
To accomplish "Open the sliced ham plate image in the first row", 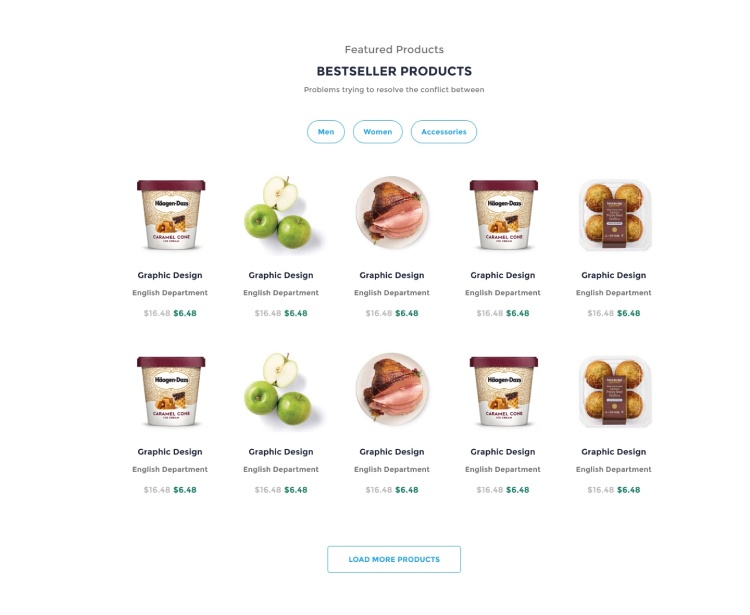I will 392,212.
